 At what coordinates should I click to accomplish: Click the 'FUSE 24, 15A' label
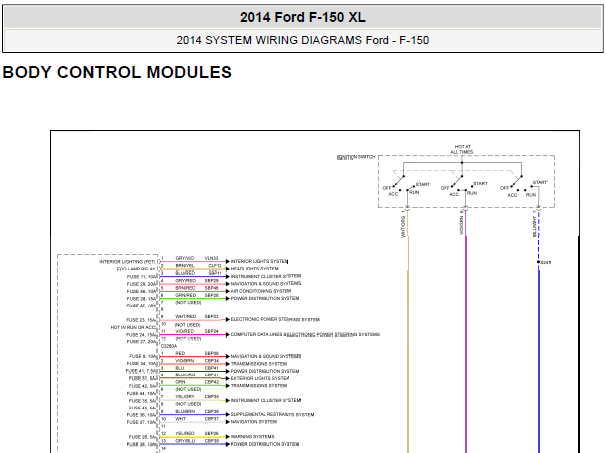[x=141, y=335]
